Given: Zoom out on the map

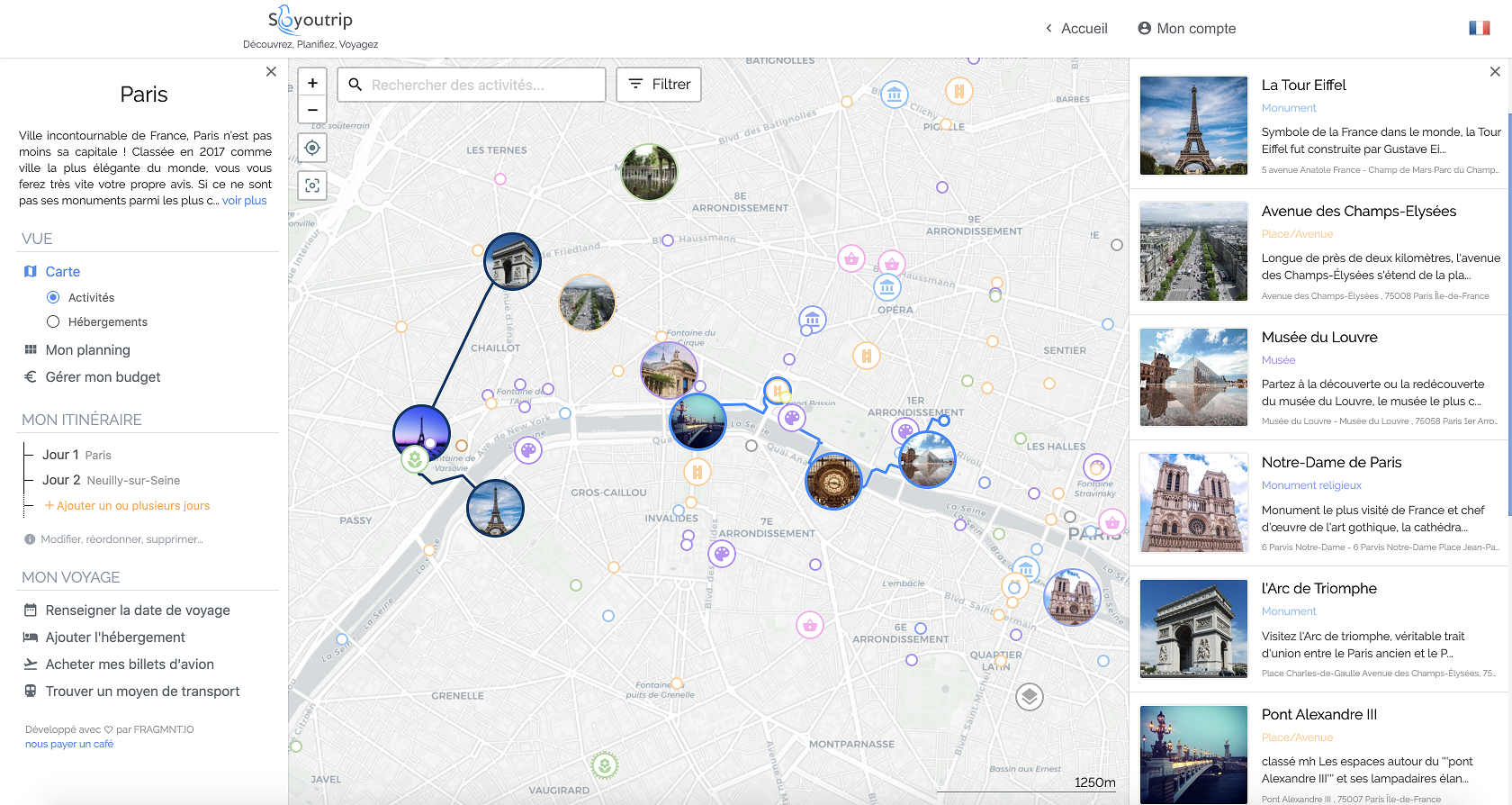Looking at the screenshot, I should [312, 110].
